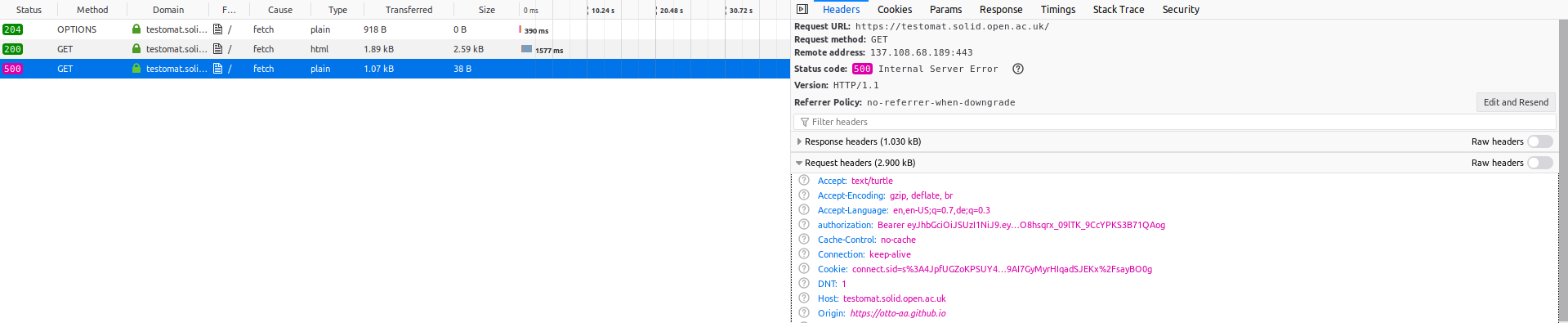
Task: Click the Remote address value
Action: pos(921,52)
